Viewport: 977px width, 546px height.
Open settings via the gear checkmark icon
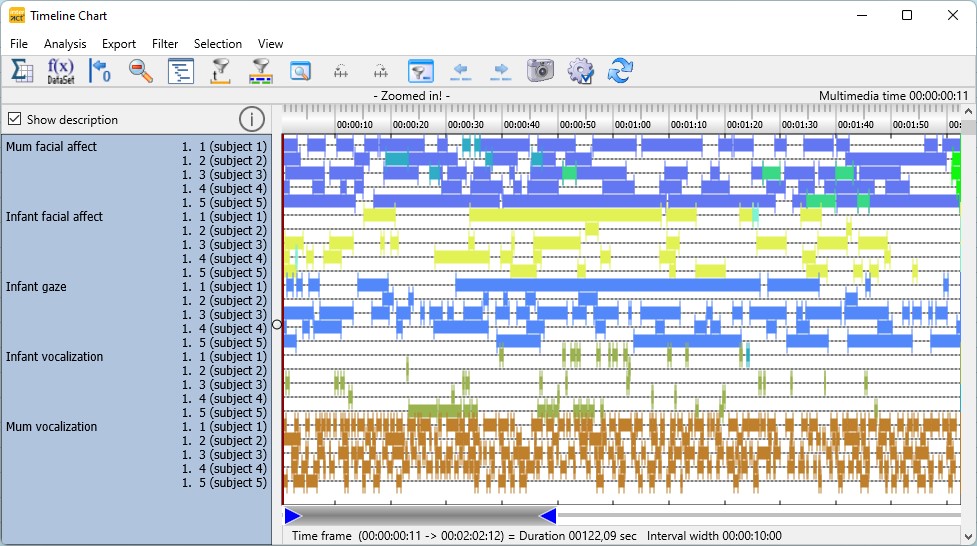pyautogui.click(x=580, y=70)
